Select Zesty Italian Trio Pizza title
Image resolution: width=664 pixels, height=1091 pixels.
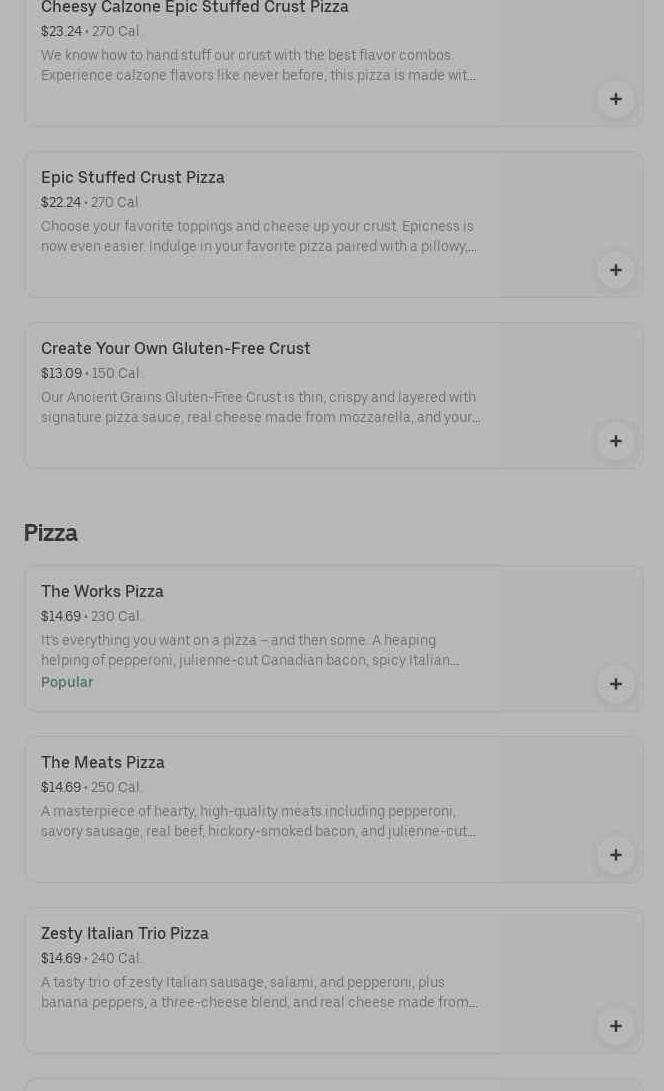click(125, 933)
